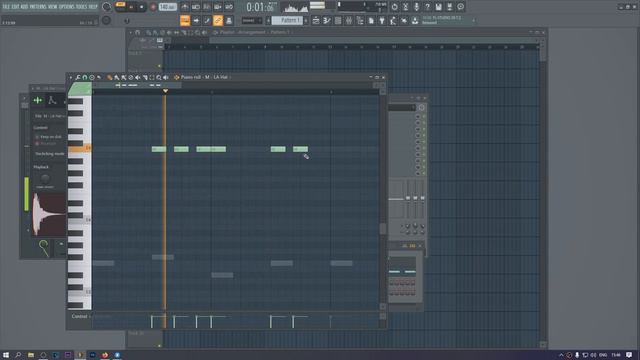Click the piano roll wrench tools icon
Viewport: 640px width, 360px height.
coord(78,78)
